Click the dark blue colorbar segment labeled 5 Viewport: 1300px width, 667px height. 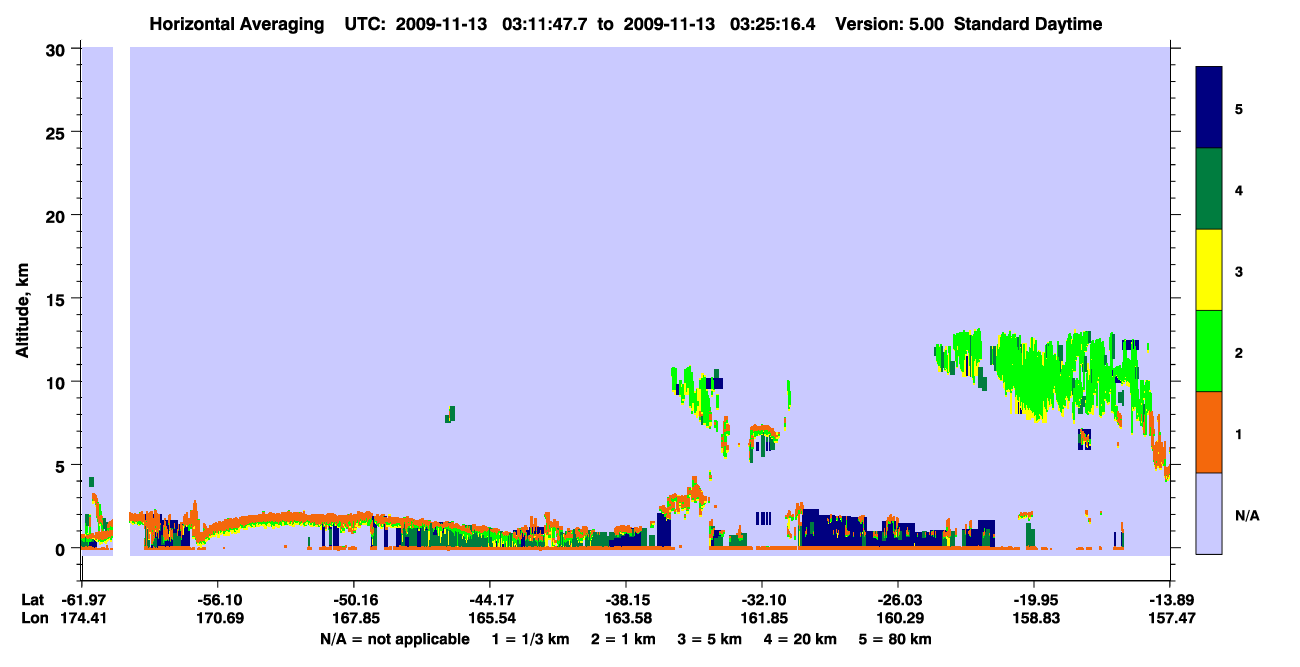(1209, 108)
